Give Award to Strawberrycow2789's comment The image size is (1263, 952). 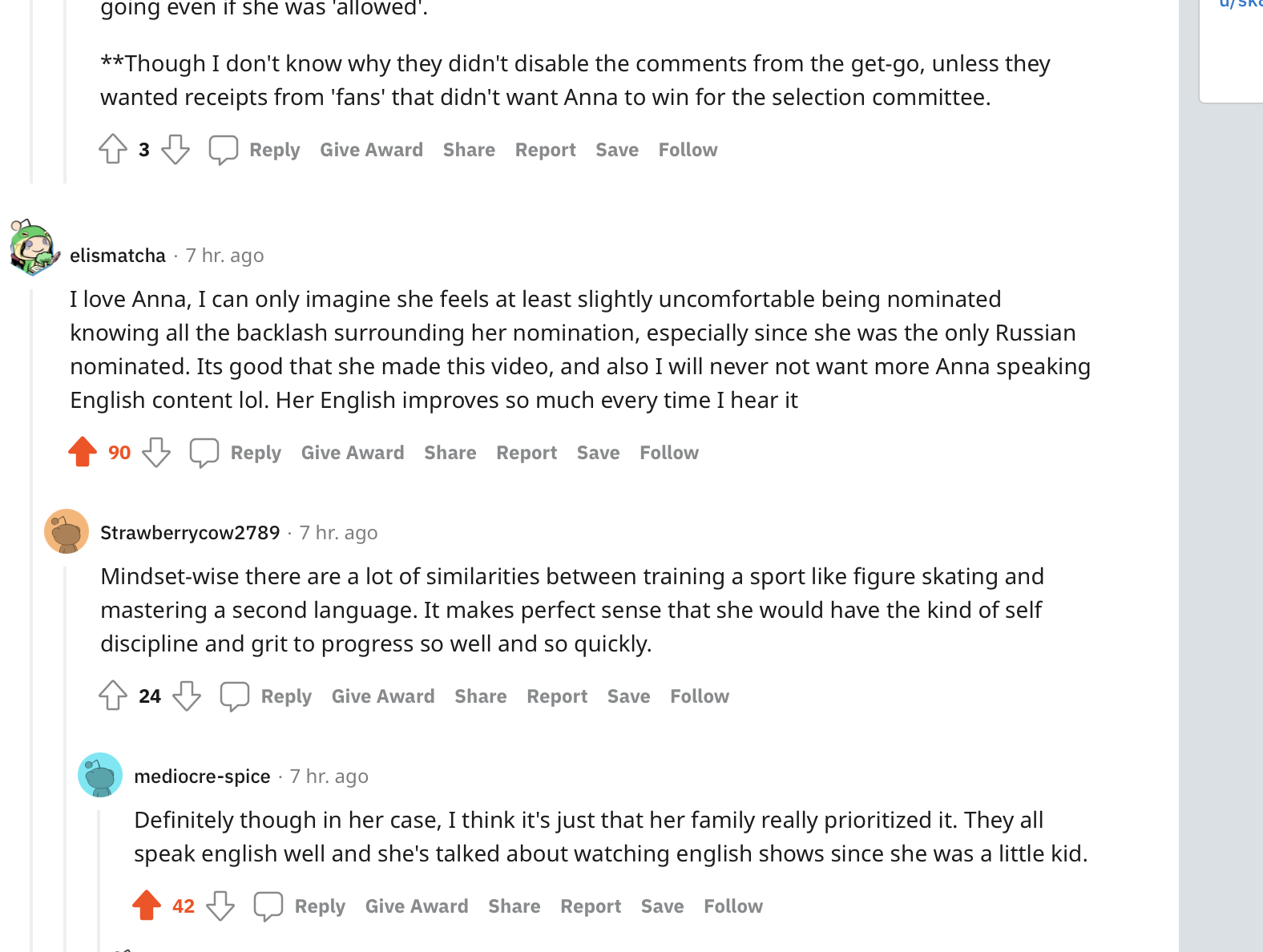383,696
